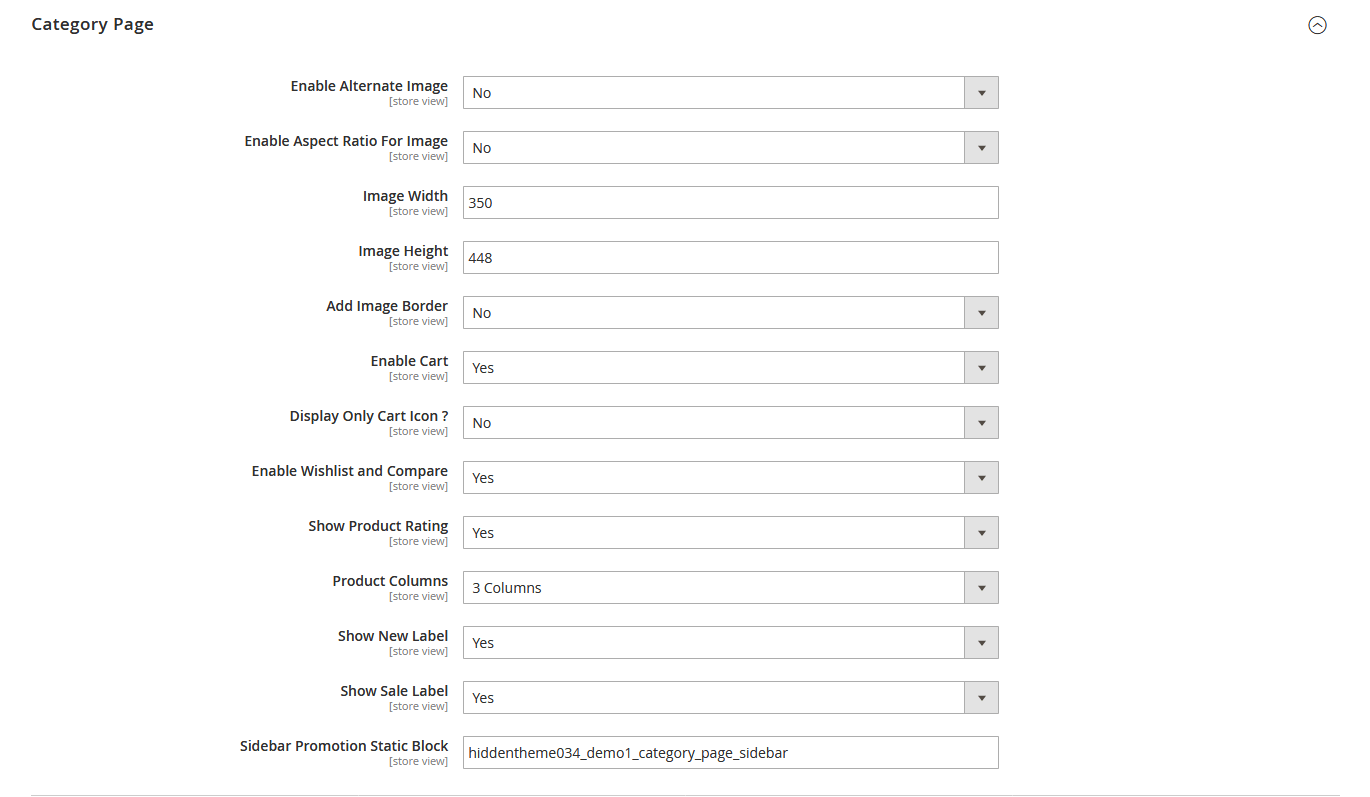Open the Product Columns dropdown
The width and height of the screenshot is (1370, 797).
click(x=982, y=587)
